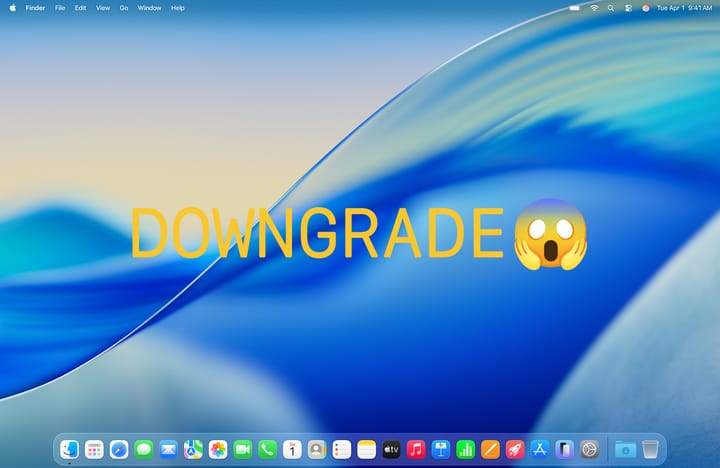The width and height of the screenshot is (720, 468).
Task: Open the Photos app icon
Action: tap(218, 450)
